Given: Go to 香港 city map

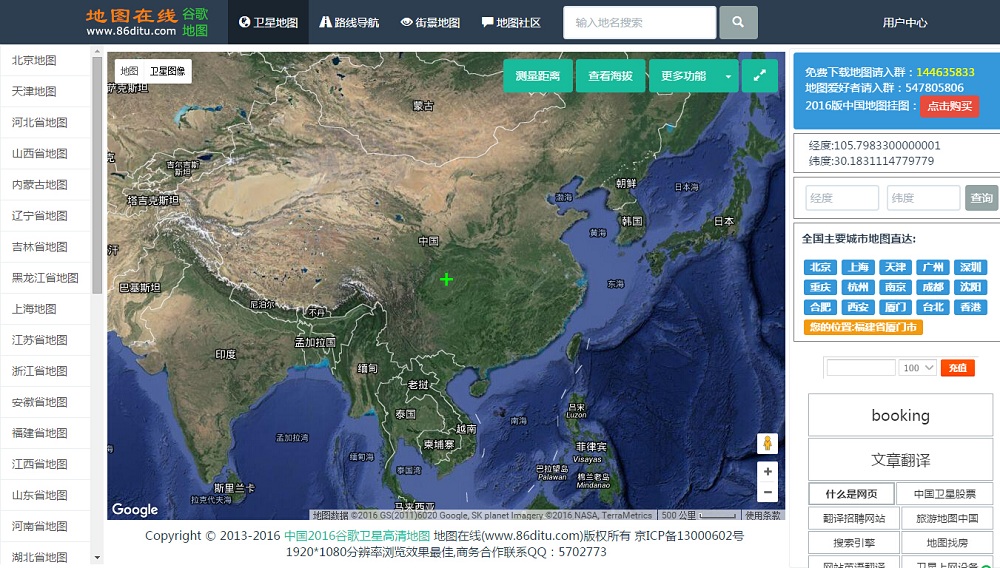Looking at the screenshot, I should click(971, 307).
